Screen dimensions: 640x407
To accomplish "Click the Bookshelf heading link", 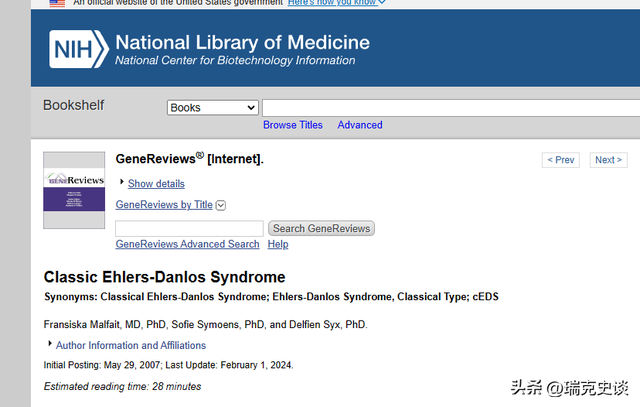I will [x=73, y=105].
